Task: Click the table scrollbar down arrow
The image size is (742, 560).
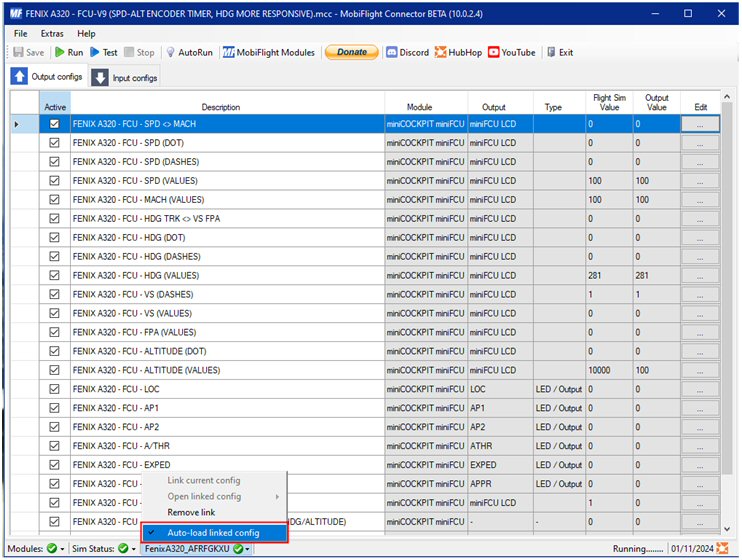Action: point(727,529)
